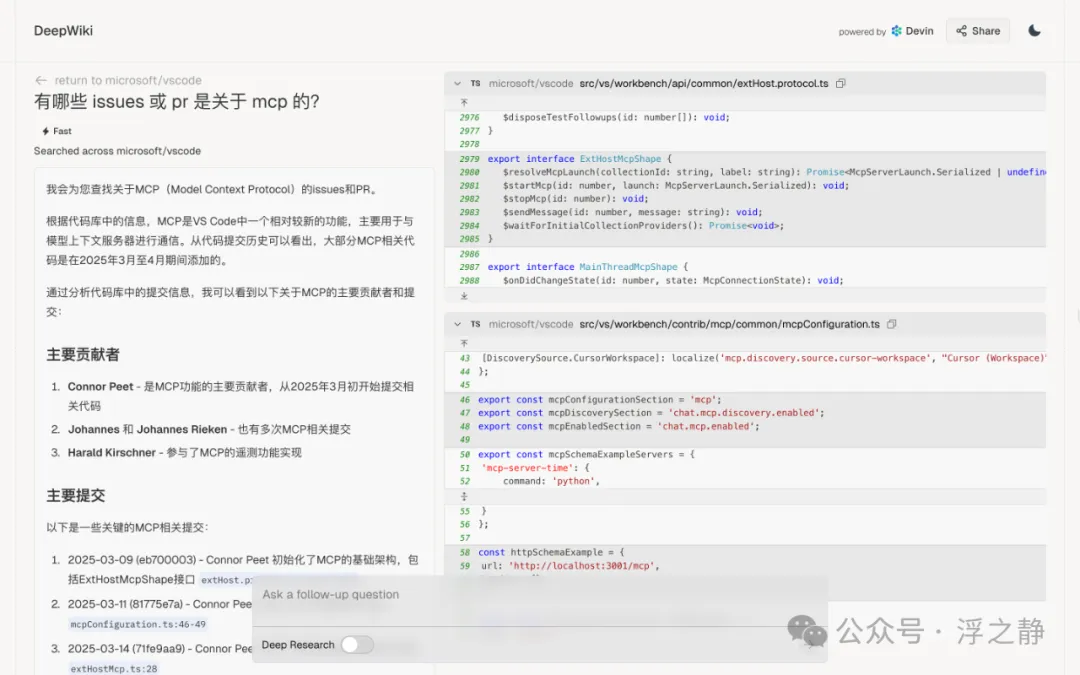Collapse the extHost.protocol.ts code block
The height and width of the screenshot is (675, 1080).
point(457,83)
